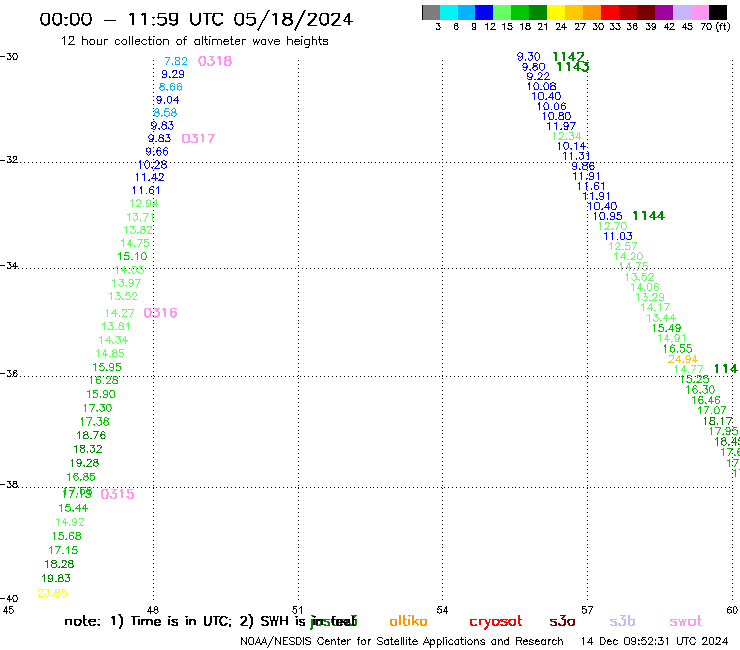Click the cryosat legend label
740x650 pixels.
tap(496, 621)
